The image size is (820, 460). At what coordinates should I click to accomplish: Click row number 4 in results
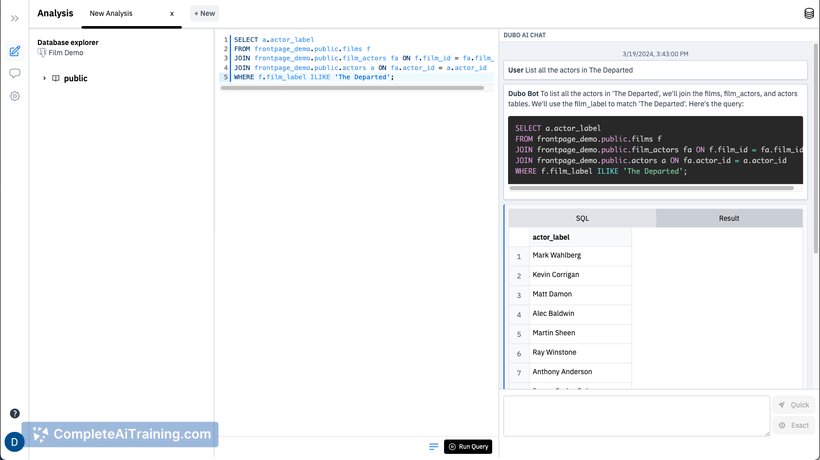tap(519, 315)
